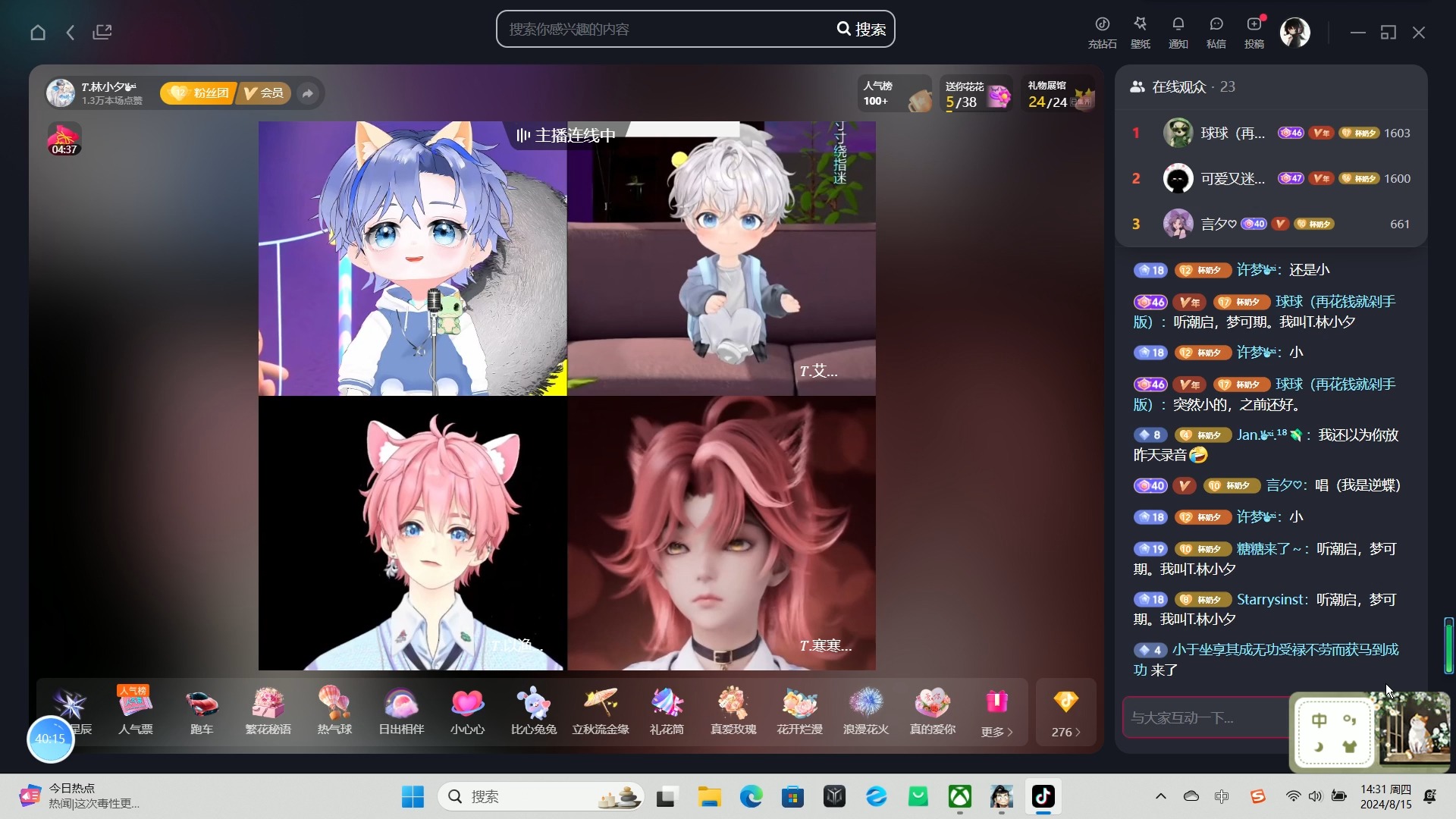The width and height of the screenshot is (1456, 819).
Task: Send the 礼花筒 confetti gift
Action: click(x=667, y=711)
